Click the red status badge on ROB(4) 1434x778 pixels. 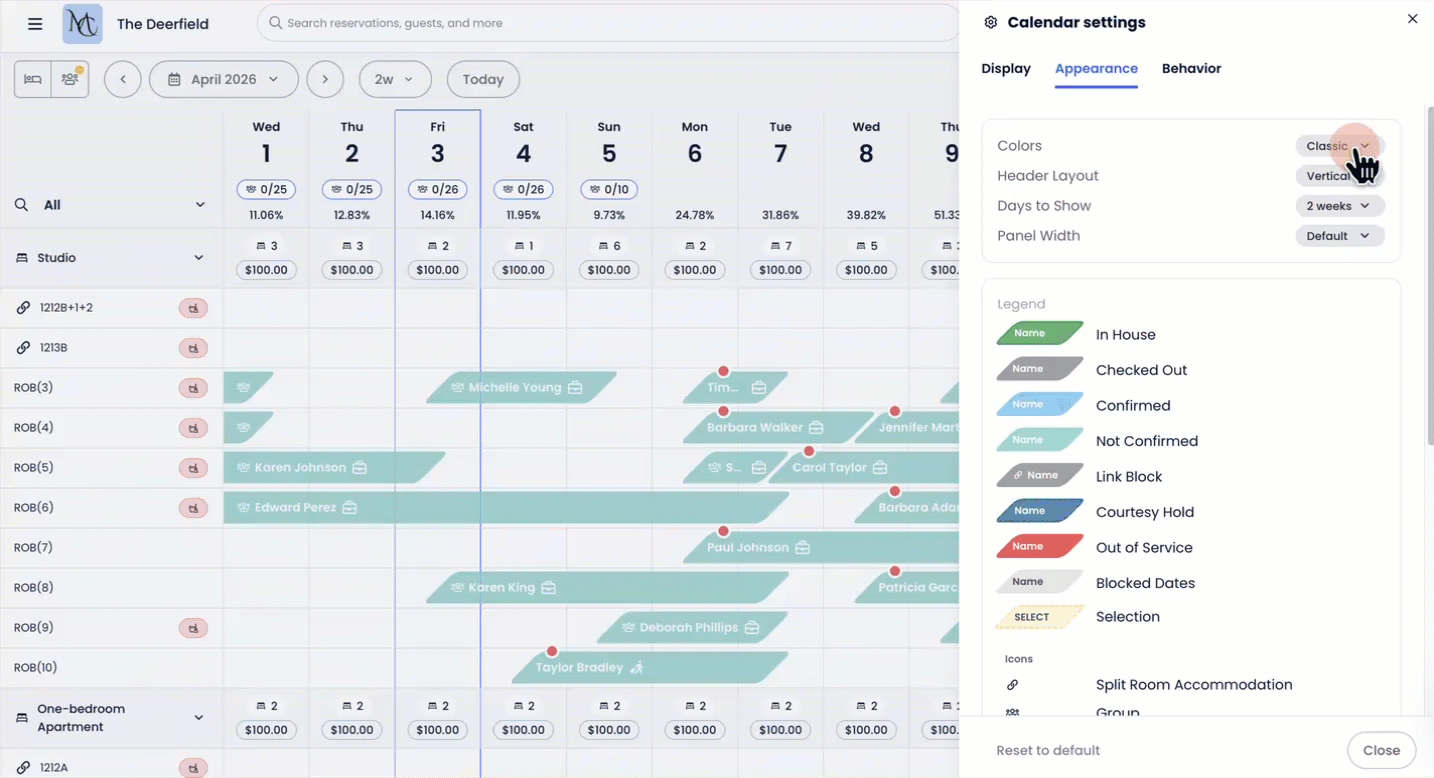tap(193, 428)
